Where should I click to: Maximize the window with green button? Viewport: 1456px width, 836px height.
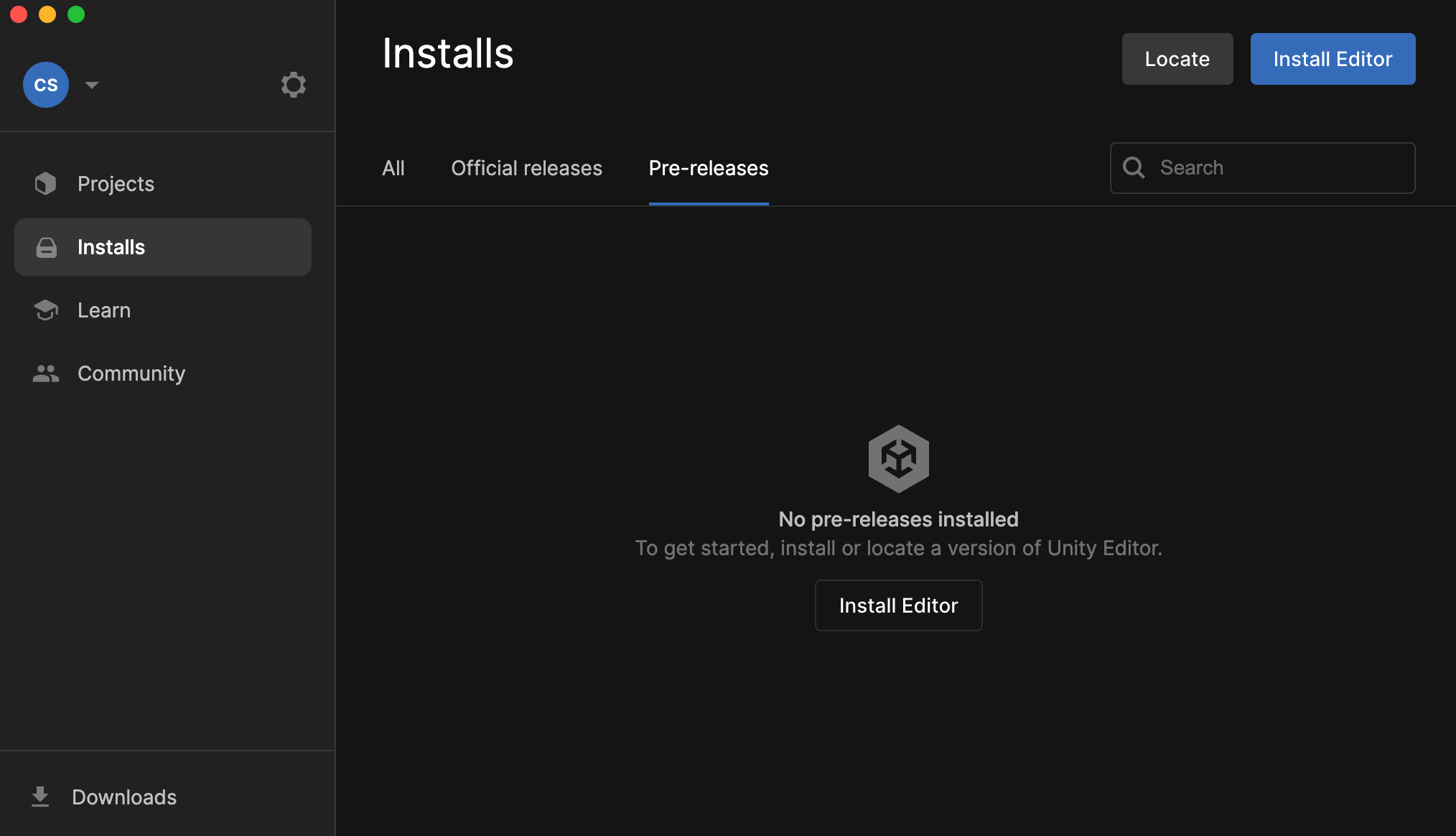pos(76,14)
